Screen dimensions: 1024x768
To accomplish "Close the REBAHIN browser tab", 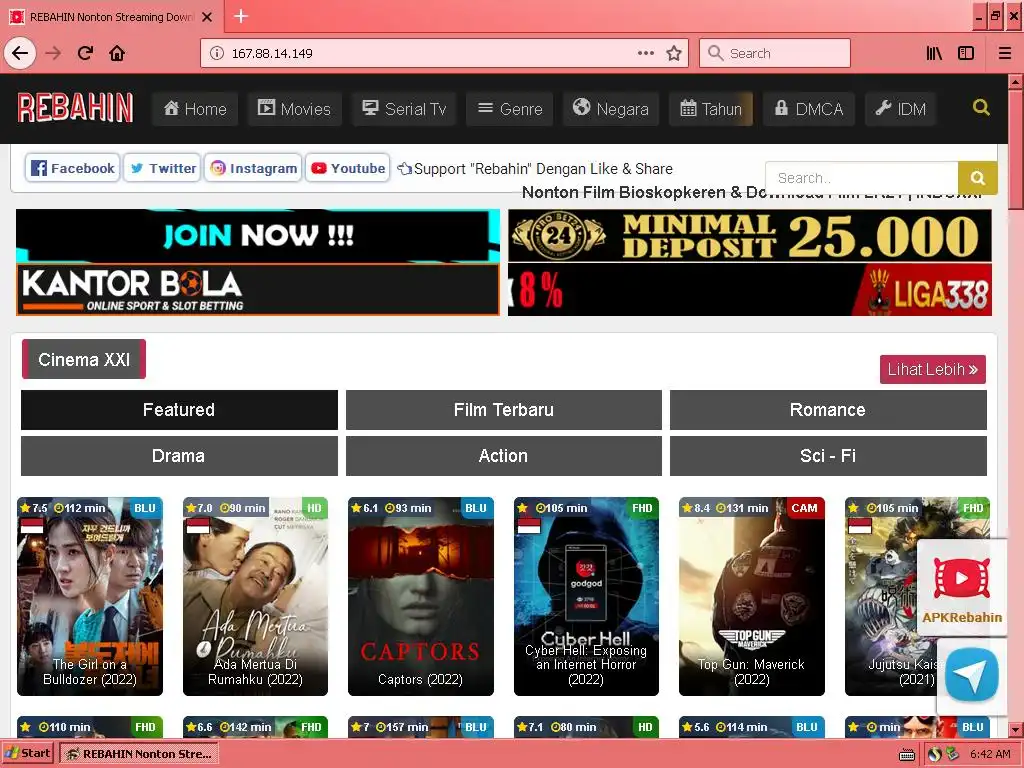I will coord(207,17).
